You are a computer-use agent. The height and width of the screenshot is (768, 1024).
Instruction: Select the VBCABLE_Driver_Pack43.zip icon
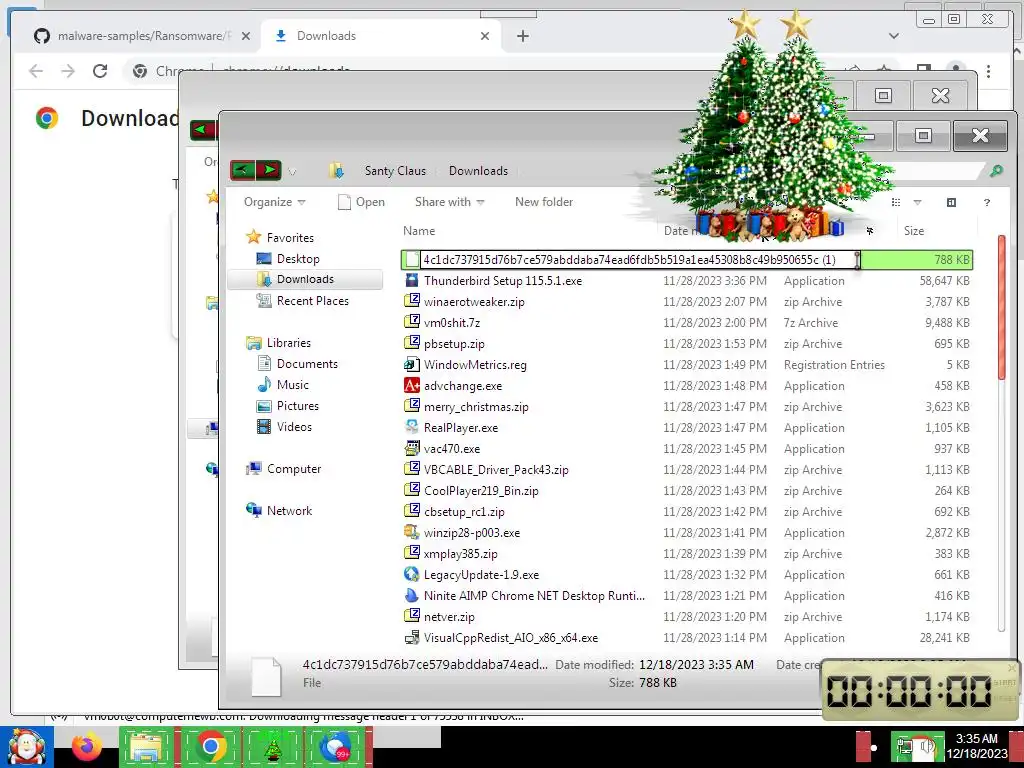click(x=412, y=470)
